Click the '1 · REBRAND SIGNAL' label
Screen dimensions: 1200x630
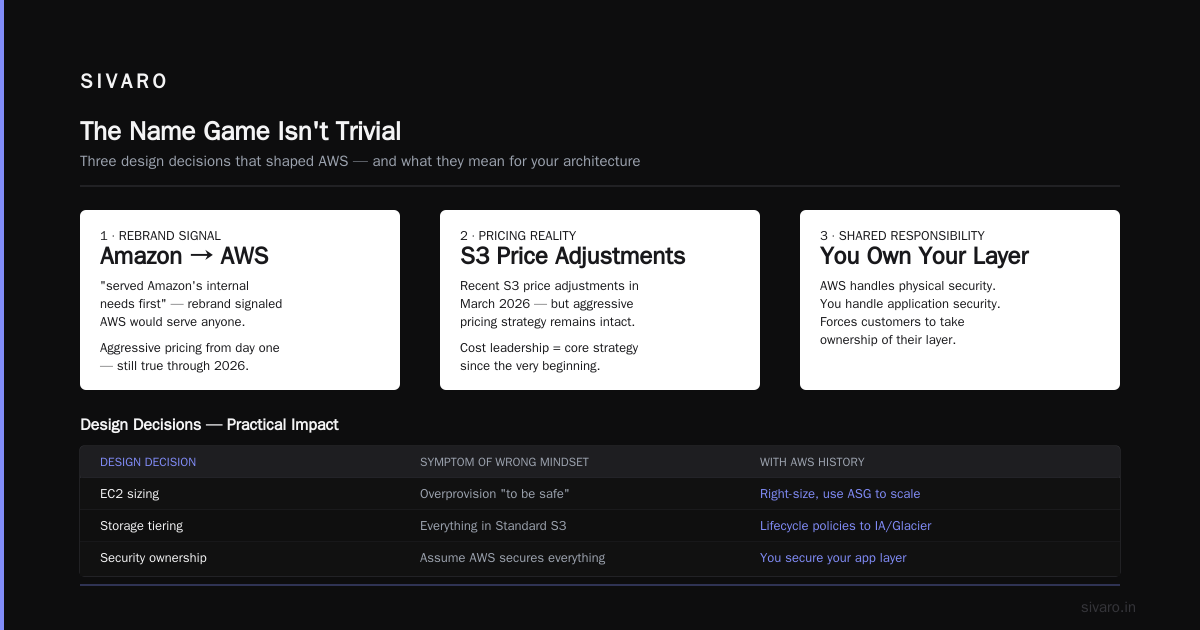pyautogui.click(x=160, y=236)
